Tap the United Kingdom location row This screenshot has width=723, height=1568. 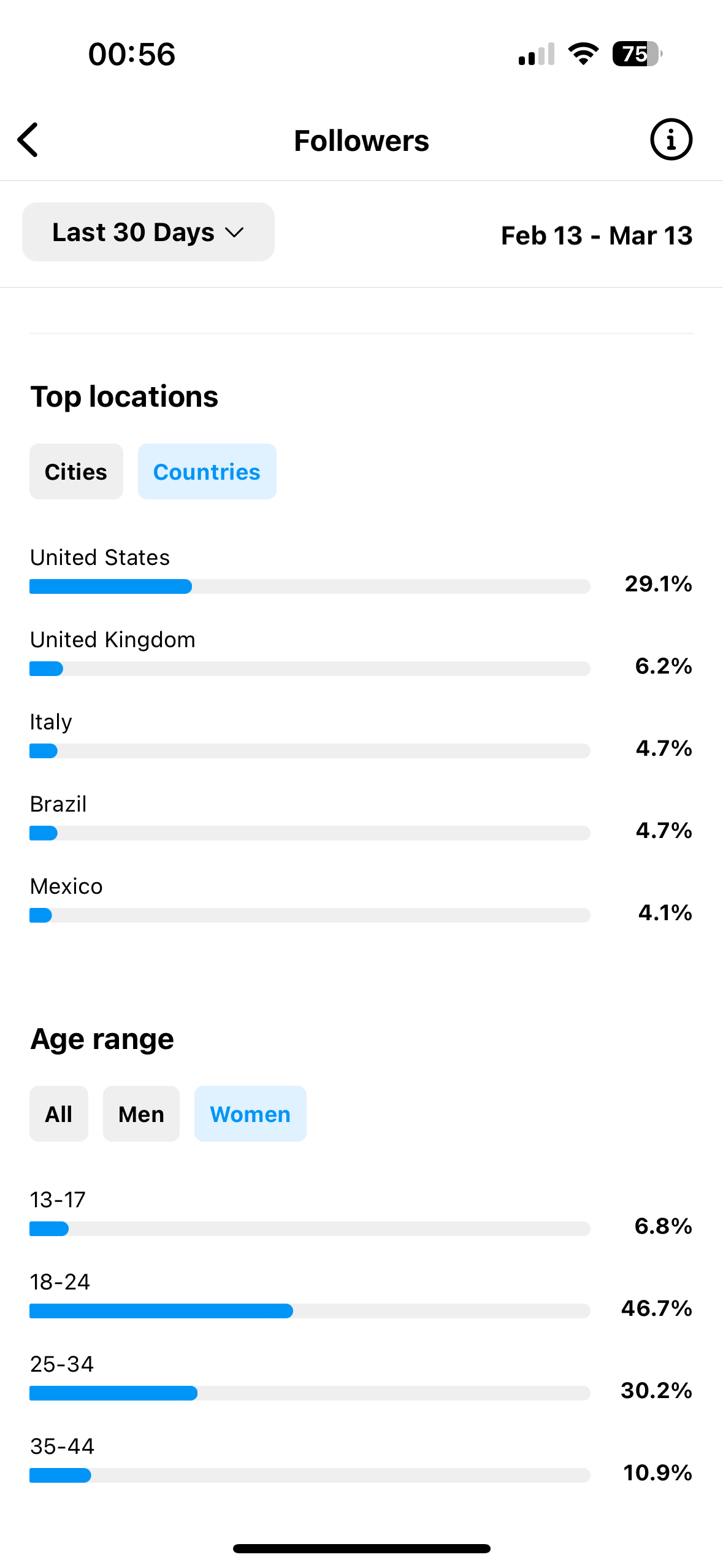361,653
